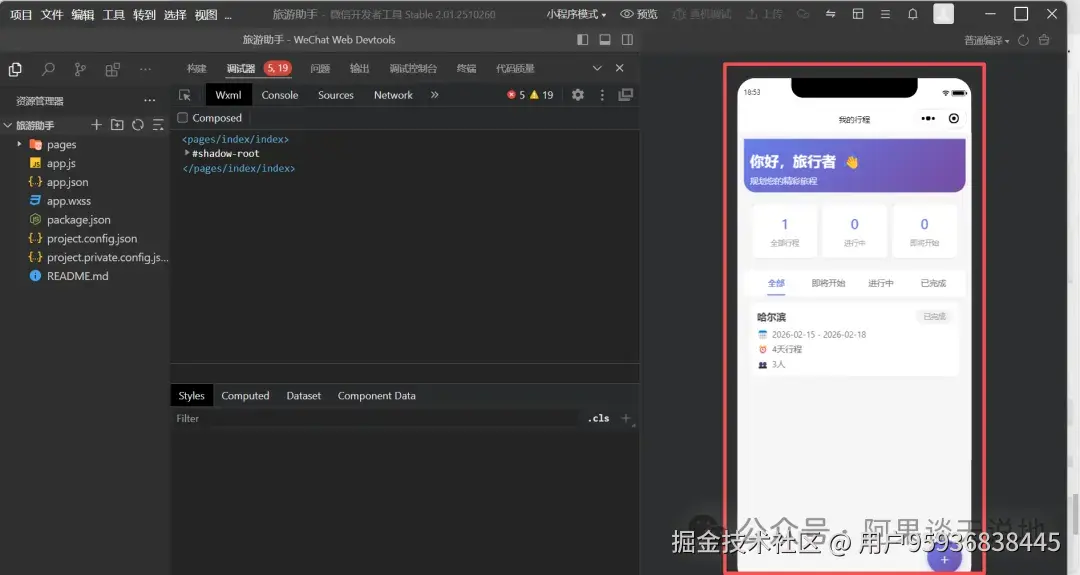Toggle left sidebar layout icon
This screenshot has height=575, width=1080.
point(583,40)
